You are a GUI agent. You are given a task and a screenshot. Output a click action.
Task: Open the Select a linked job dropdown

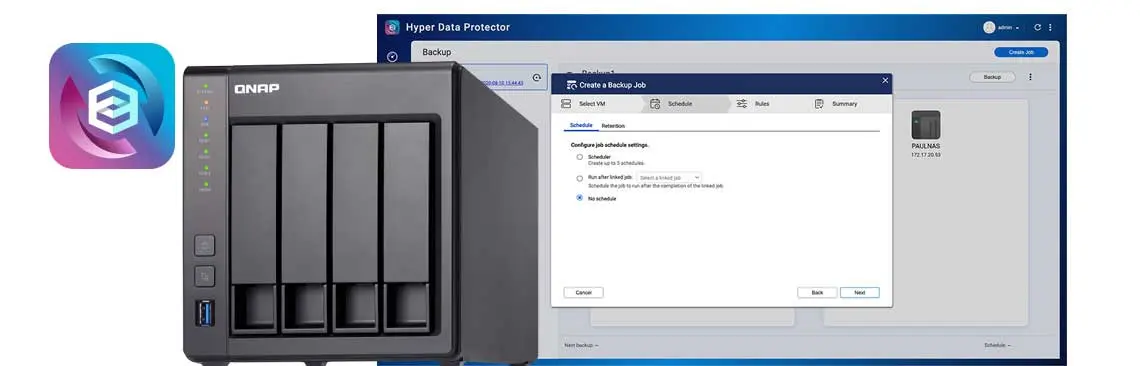coord(669,178)
